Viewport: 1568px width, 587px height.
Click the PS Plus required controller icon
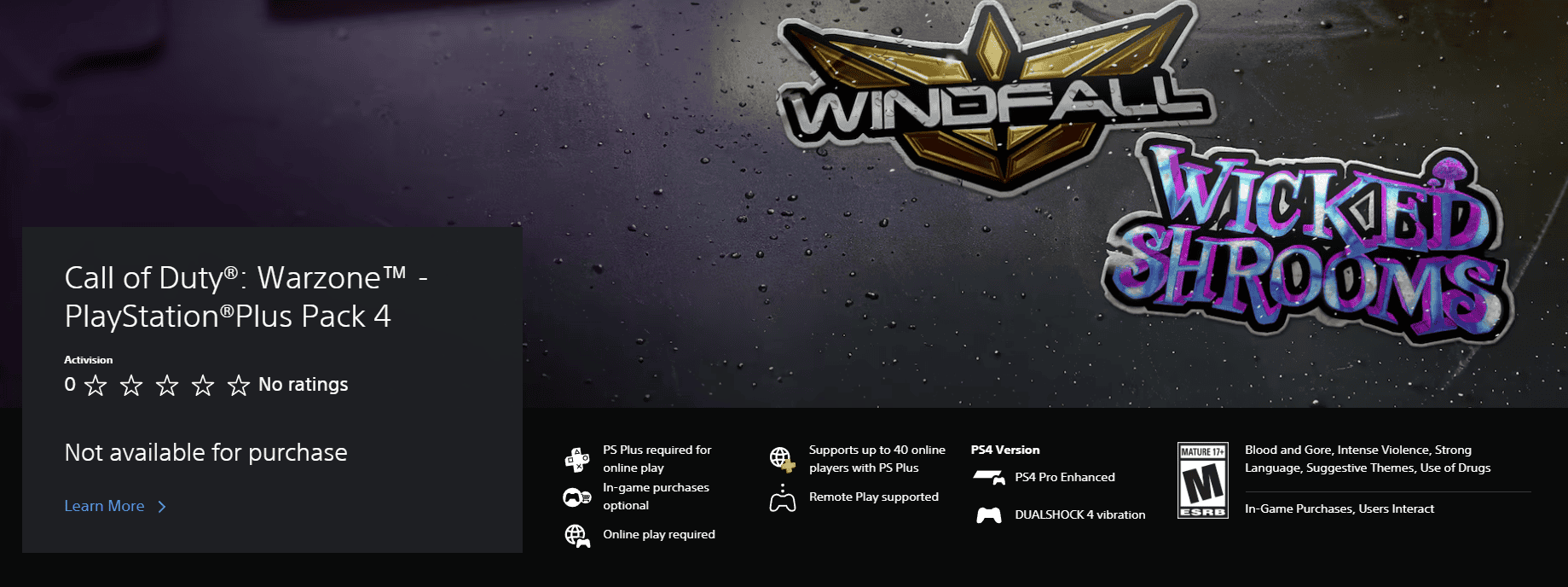(x=577, y=459)
